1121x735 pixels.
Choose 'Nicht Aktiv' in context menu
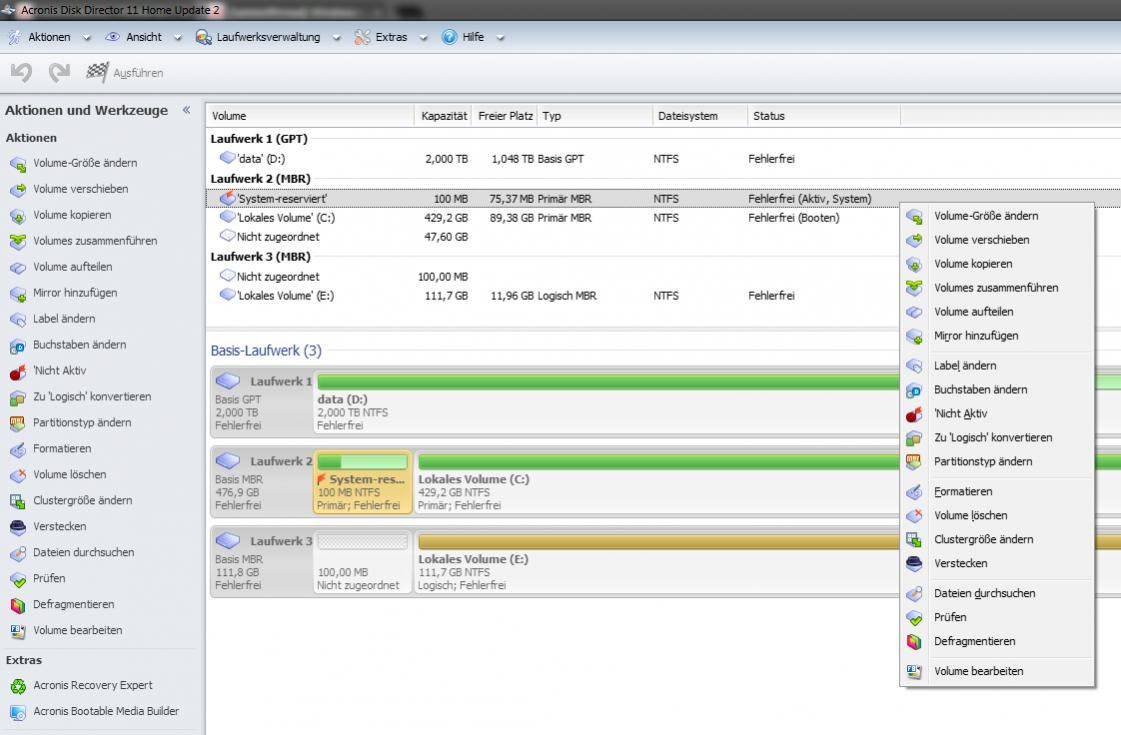coord(997,413)
